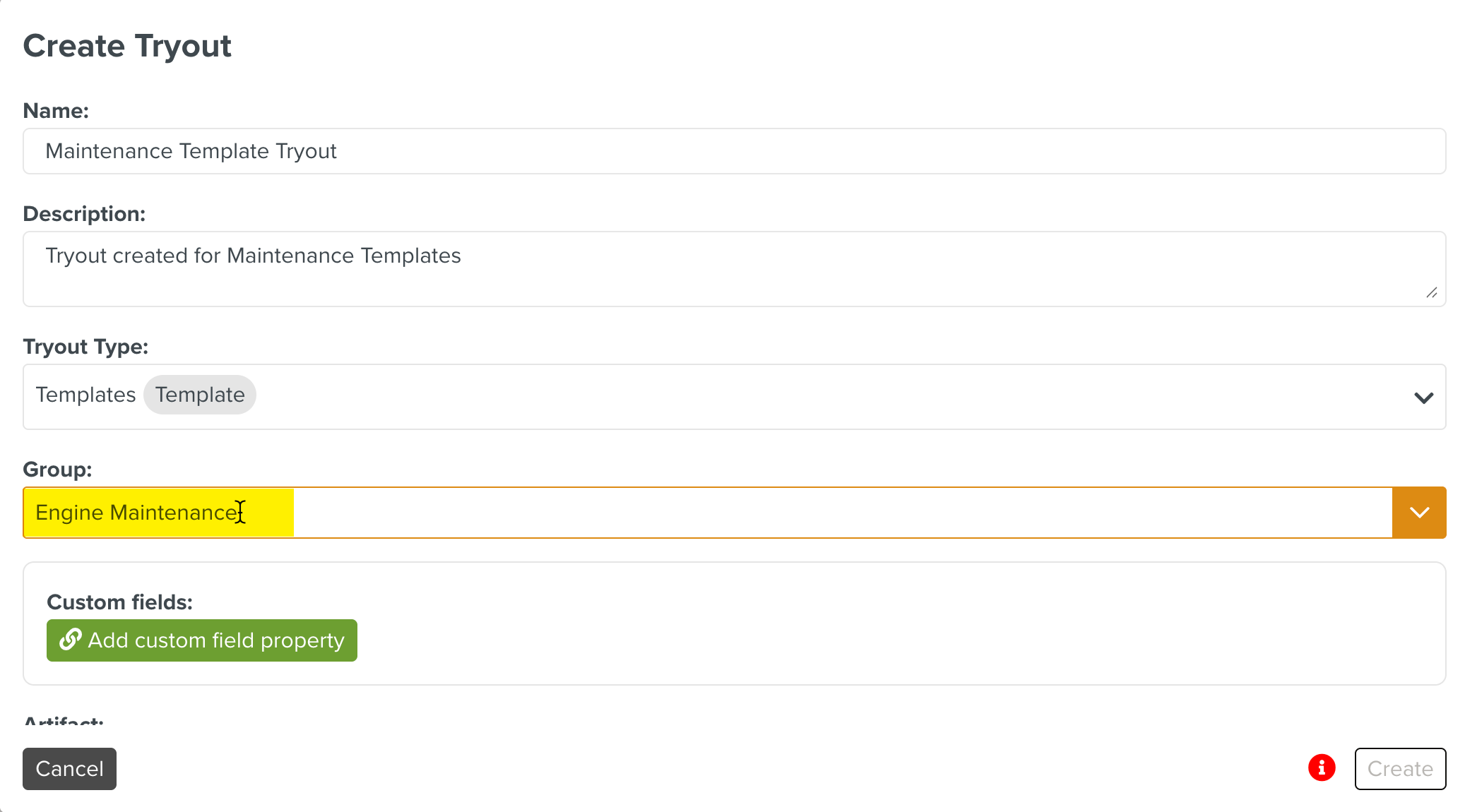Click the partially visible Artifact label
Image resolution: width=1465 pixels, height=812 pixels.
click(x=64, y=721)
